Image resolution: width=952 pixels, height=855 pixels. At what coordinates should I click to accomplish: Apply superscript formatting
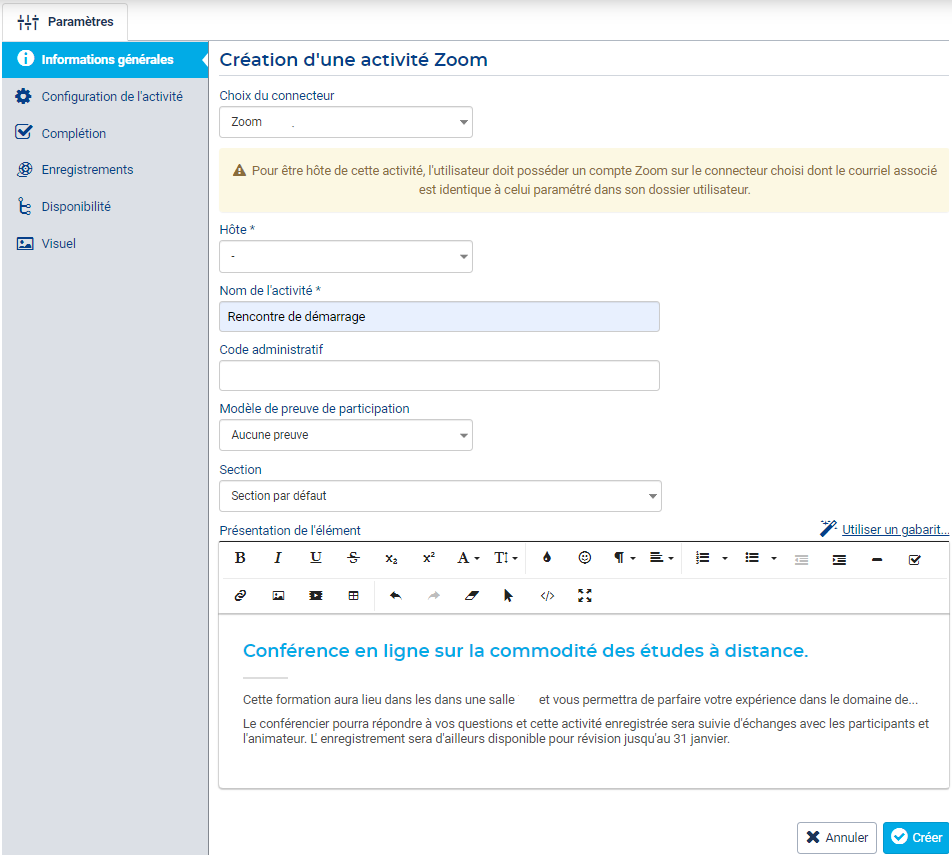tap(429, 558)
